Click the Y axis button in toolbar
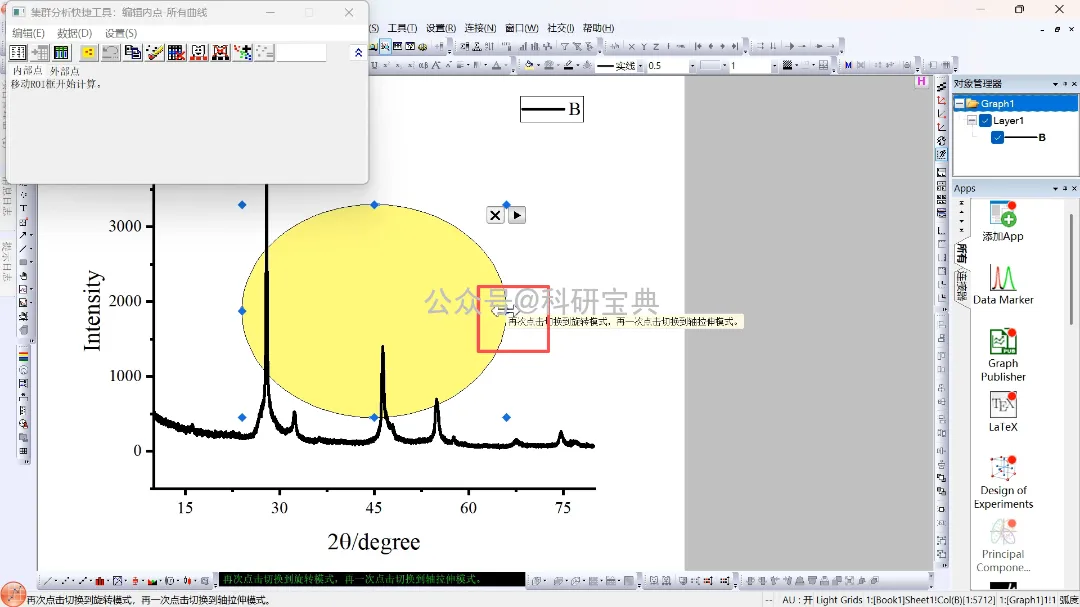The width and height of the screenshot is (1080, 607). click(x=644, y=47)
